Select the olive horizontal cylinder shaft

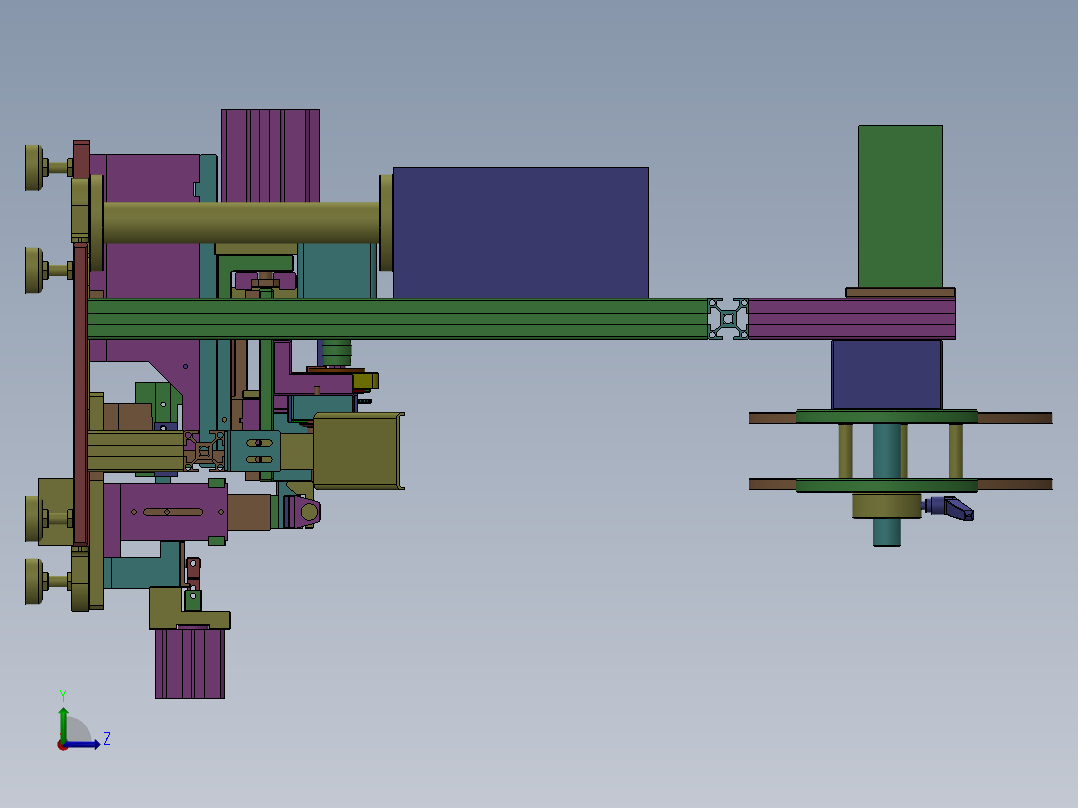[241, 223]
